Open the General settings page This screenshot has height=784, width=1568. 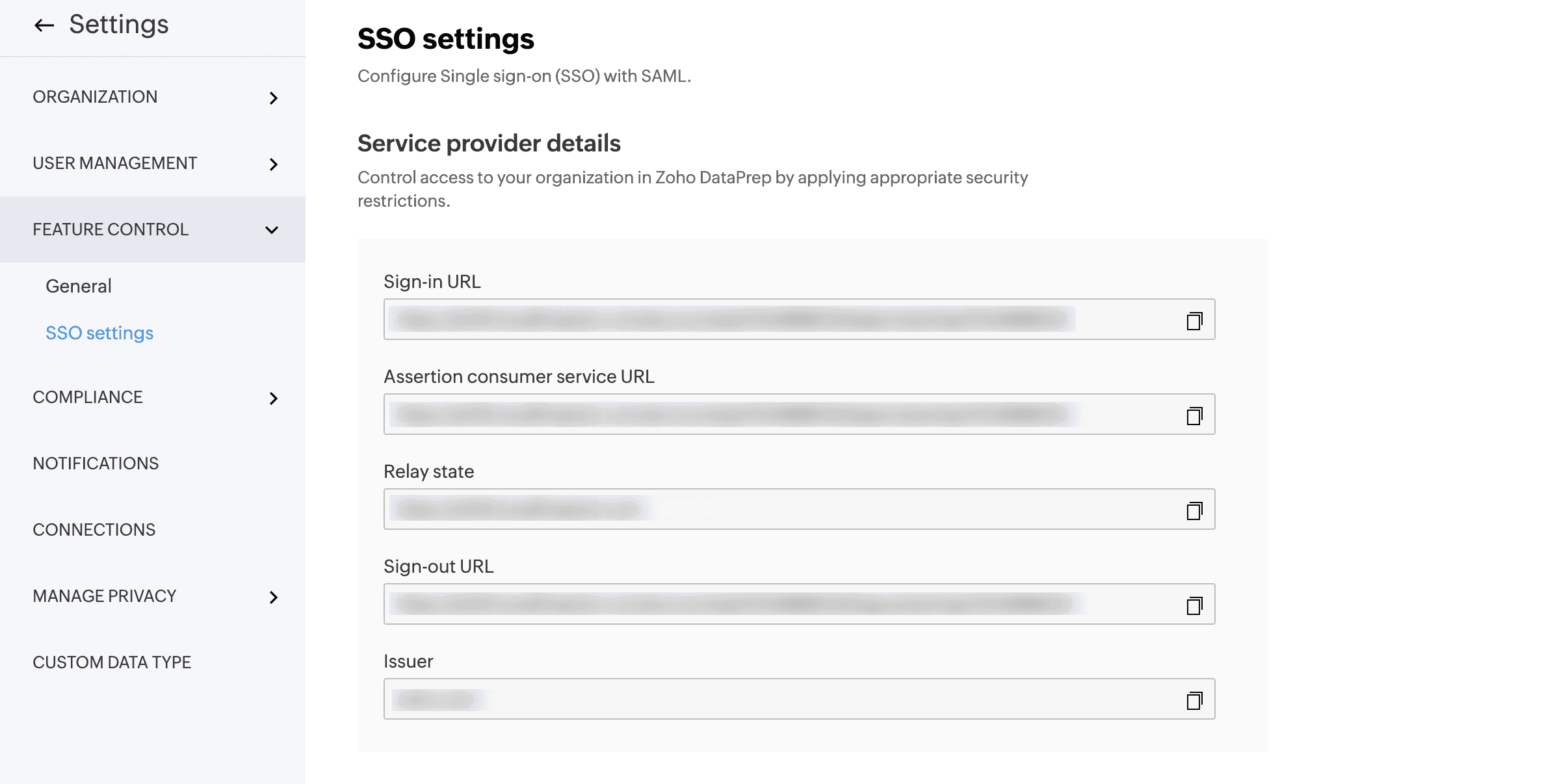point(79,286)
